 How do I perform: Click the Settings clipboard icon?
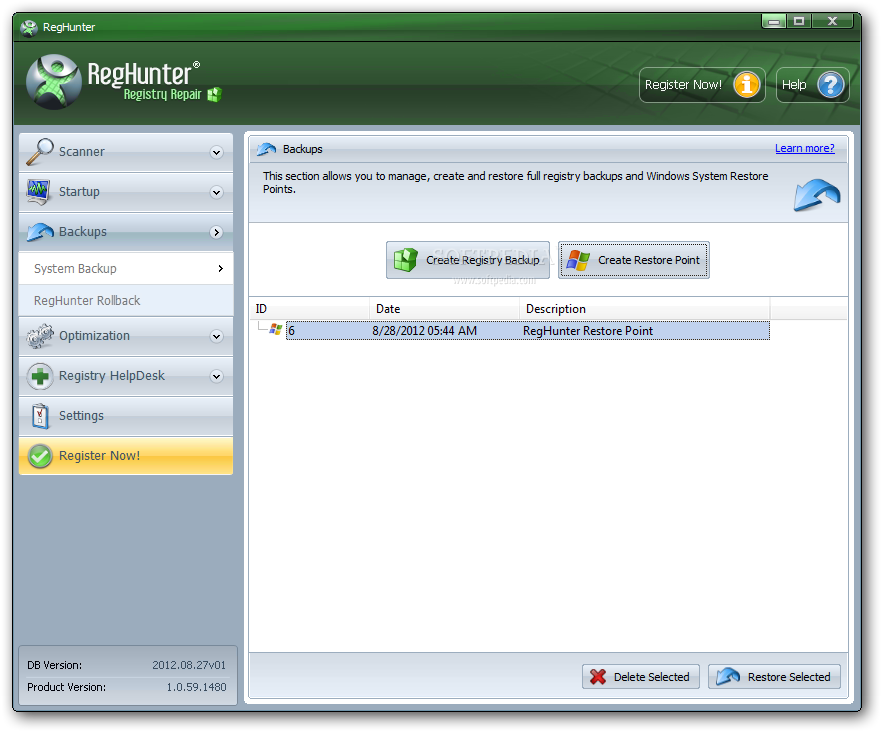point(40,416)
